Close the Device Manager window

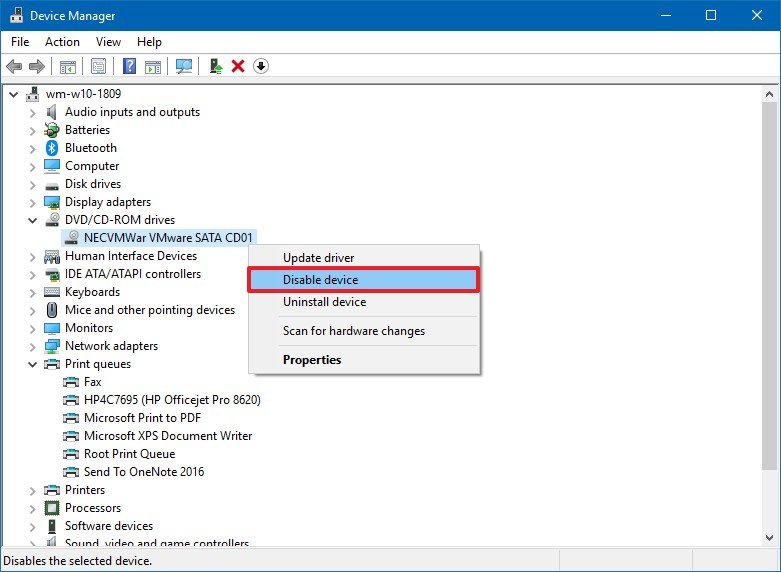click(757, 15)
